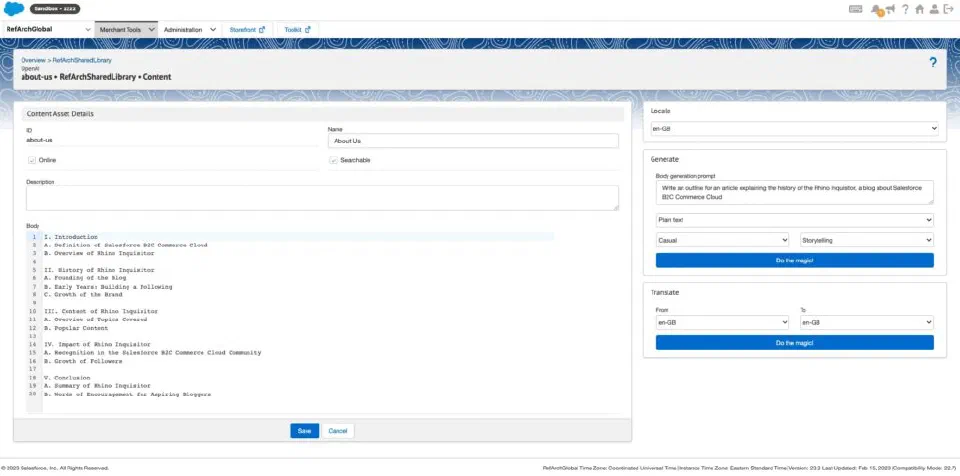Click the Sandbox instance badge
The width and height of the screenshot is (960, 476).
[54, 9]
